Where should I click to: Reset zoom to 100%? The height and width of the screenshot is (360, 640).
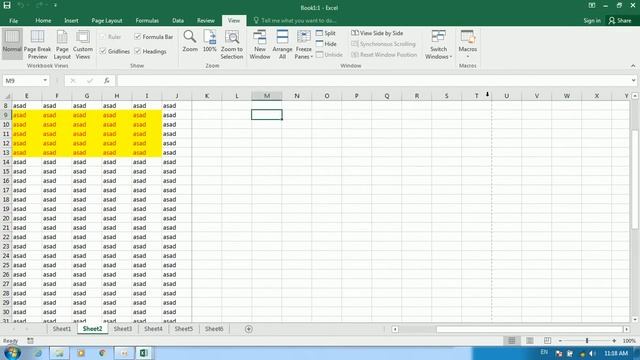click(210, 41)
